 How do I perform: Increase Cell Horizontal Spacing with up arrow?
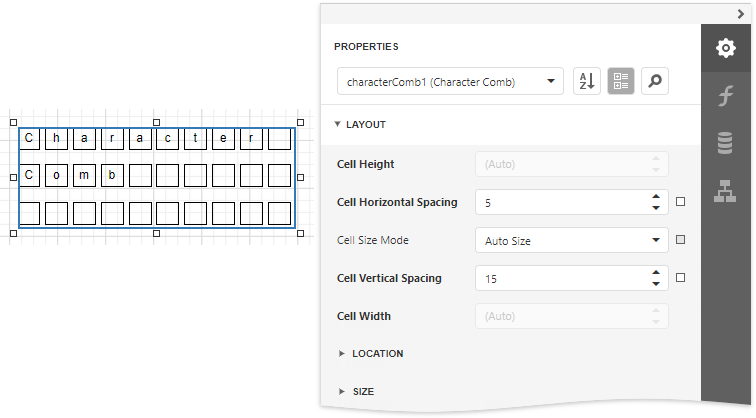pos(655,196)
